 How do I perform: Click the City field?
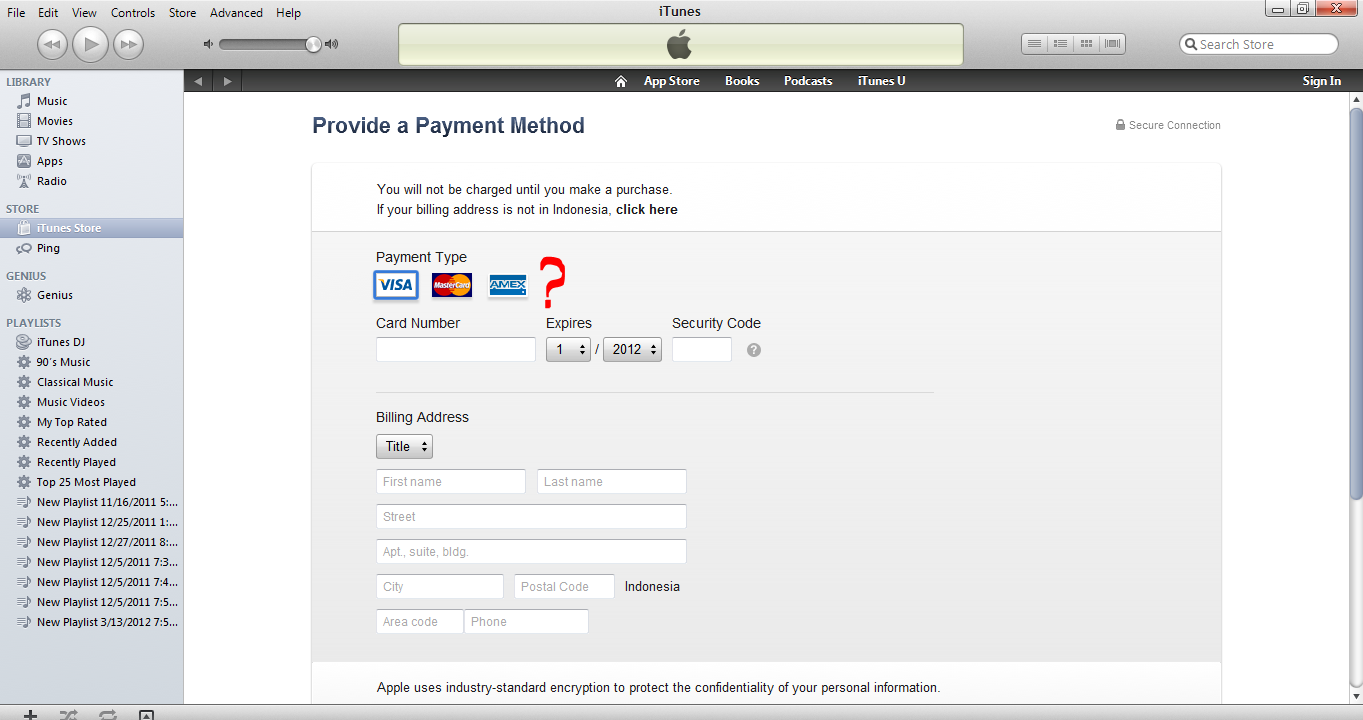coord(440,587)
